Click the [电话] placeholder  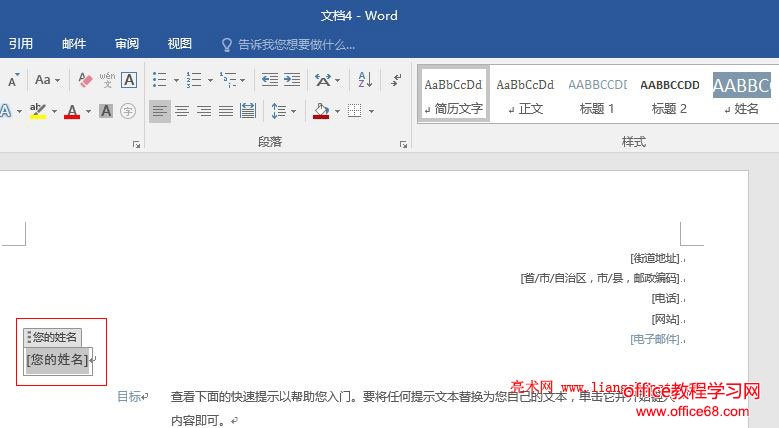click(666, 298)
